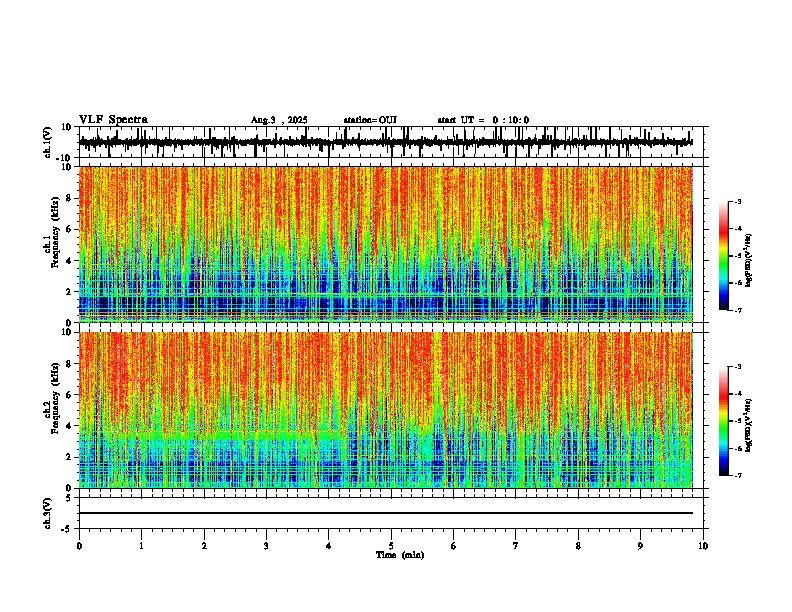Click the "ch.1(V)" waveform axis label

click(x=48, y=142)
